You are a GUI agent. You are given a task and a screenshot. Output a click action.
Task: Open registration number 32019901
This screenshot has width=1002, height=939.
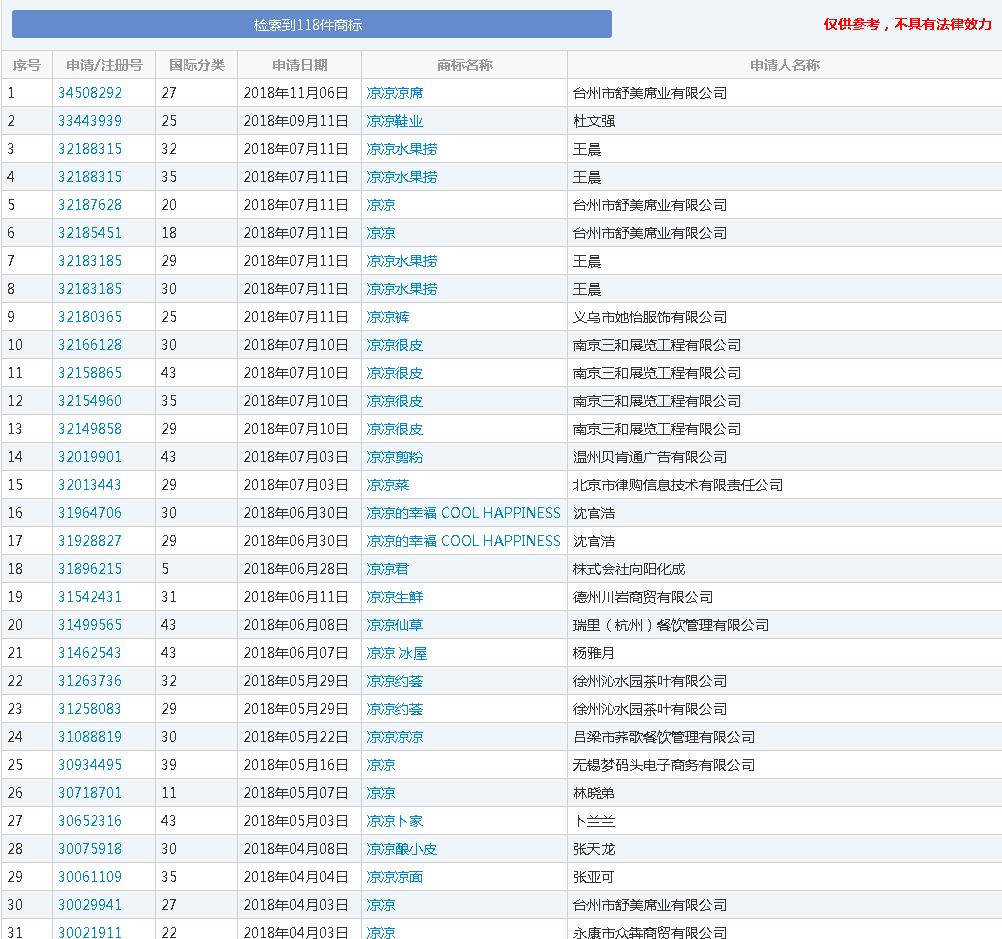90,457
